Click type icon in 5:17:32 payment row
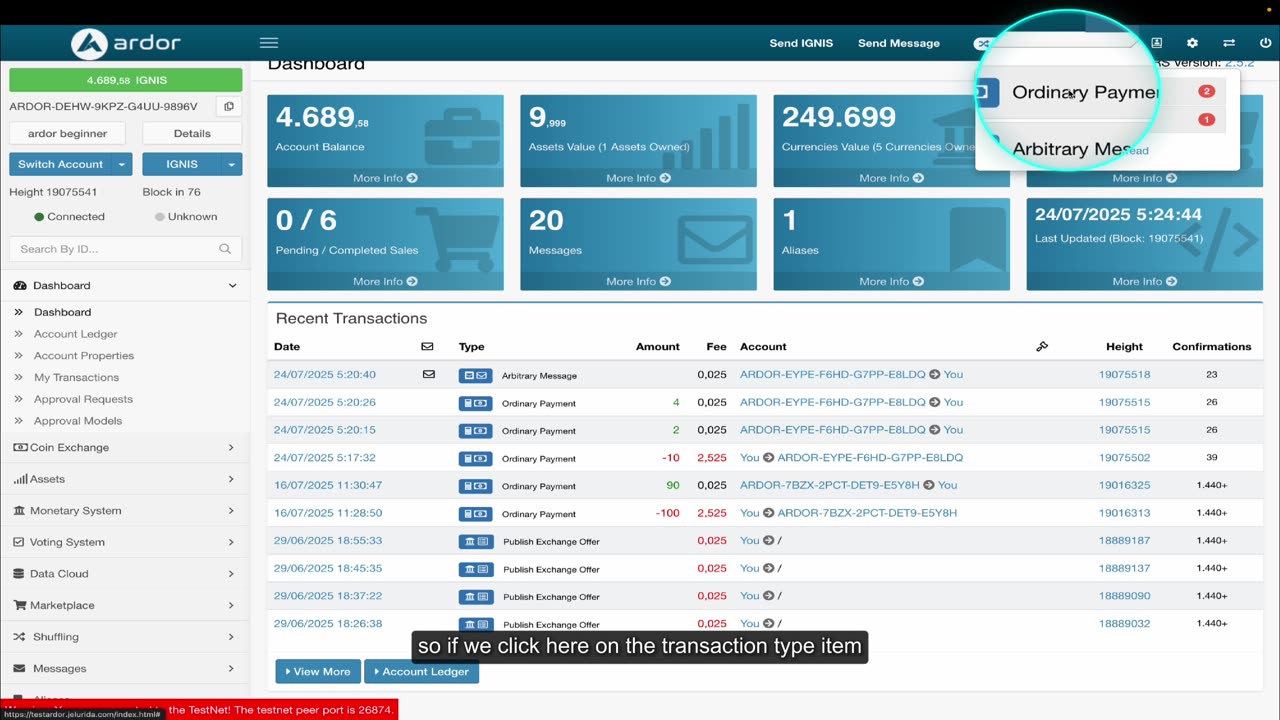 point(475,458)
